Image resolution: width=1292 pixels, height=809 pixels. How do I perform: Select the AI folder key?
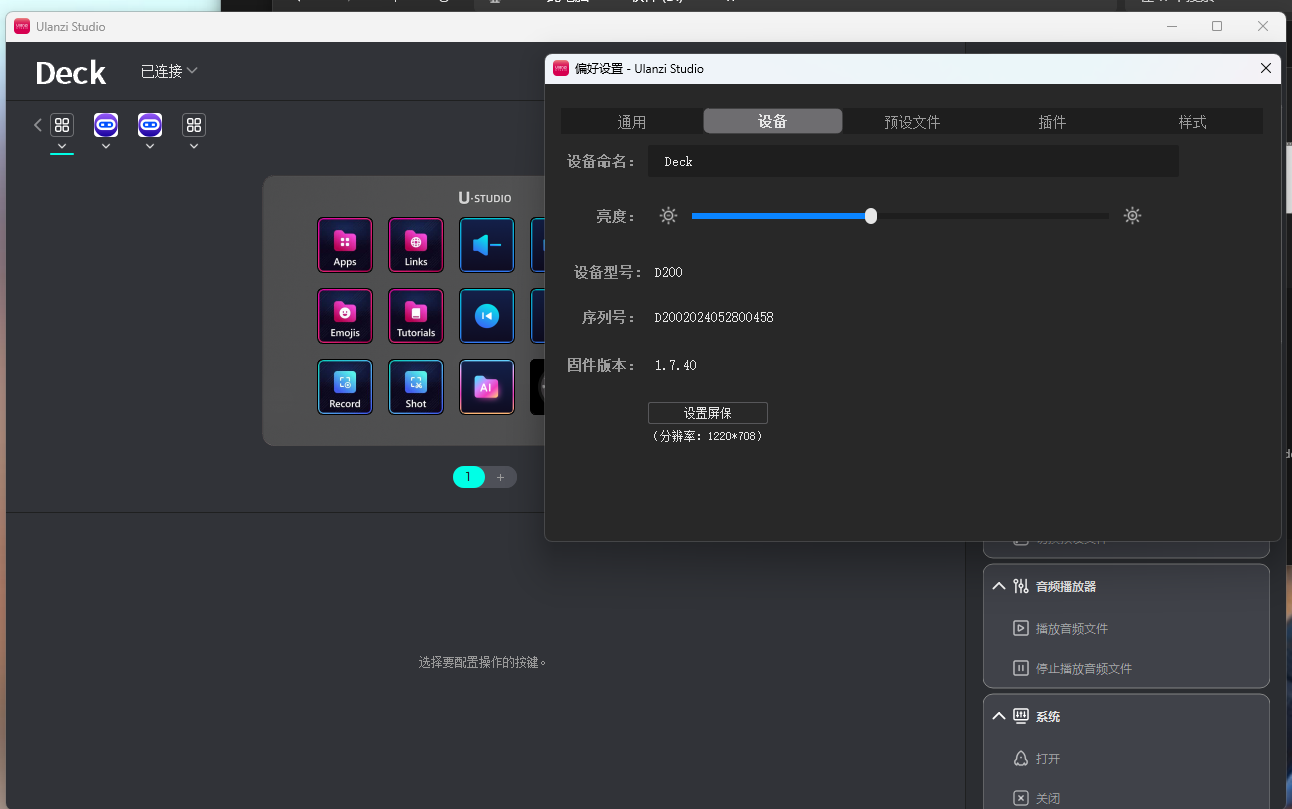[x=487, y=387]
